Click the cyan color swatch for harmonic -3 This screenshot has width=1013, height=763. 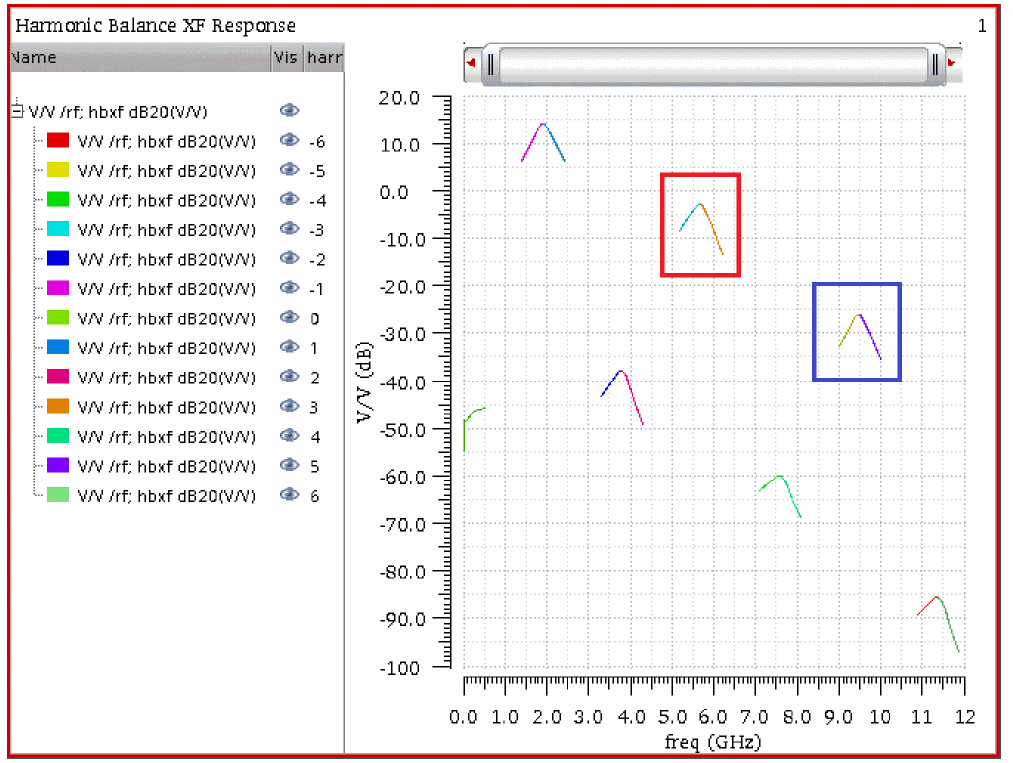click(58, 229)
